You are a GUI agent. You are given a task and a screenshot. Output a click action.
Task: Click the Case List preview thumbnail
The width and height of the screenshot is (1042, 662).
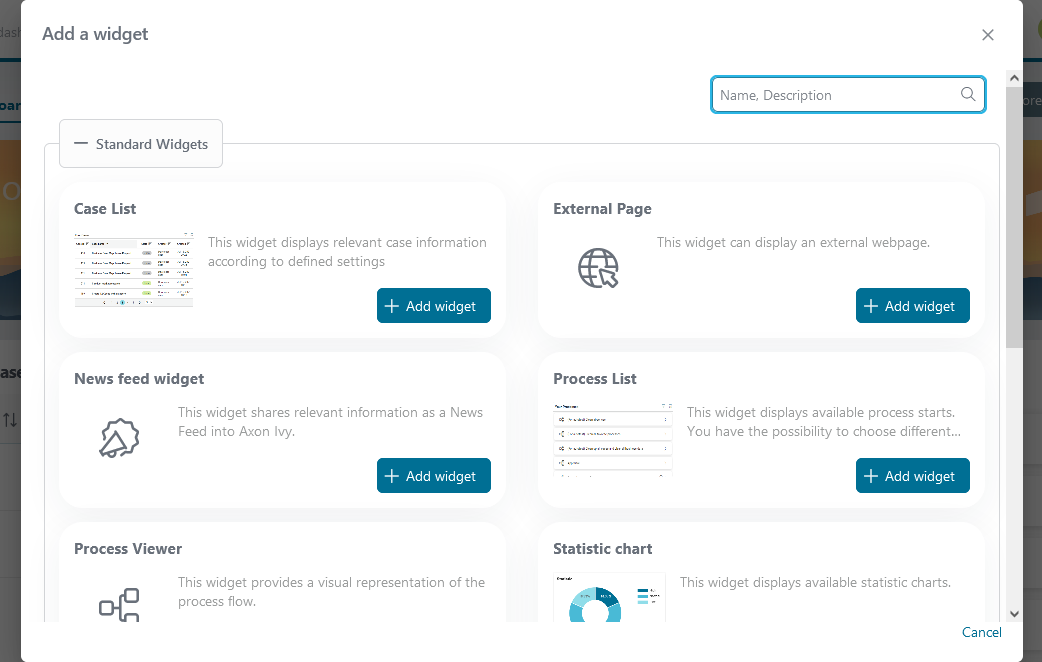point(134,269)
